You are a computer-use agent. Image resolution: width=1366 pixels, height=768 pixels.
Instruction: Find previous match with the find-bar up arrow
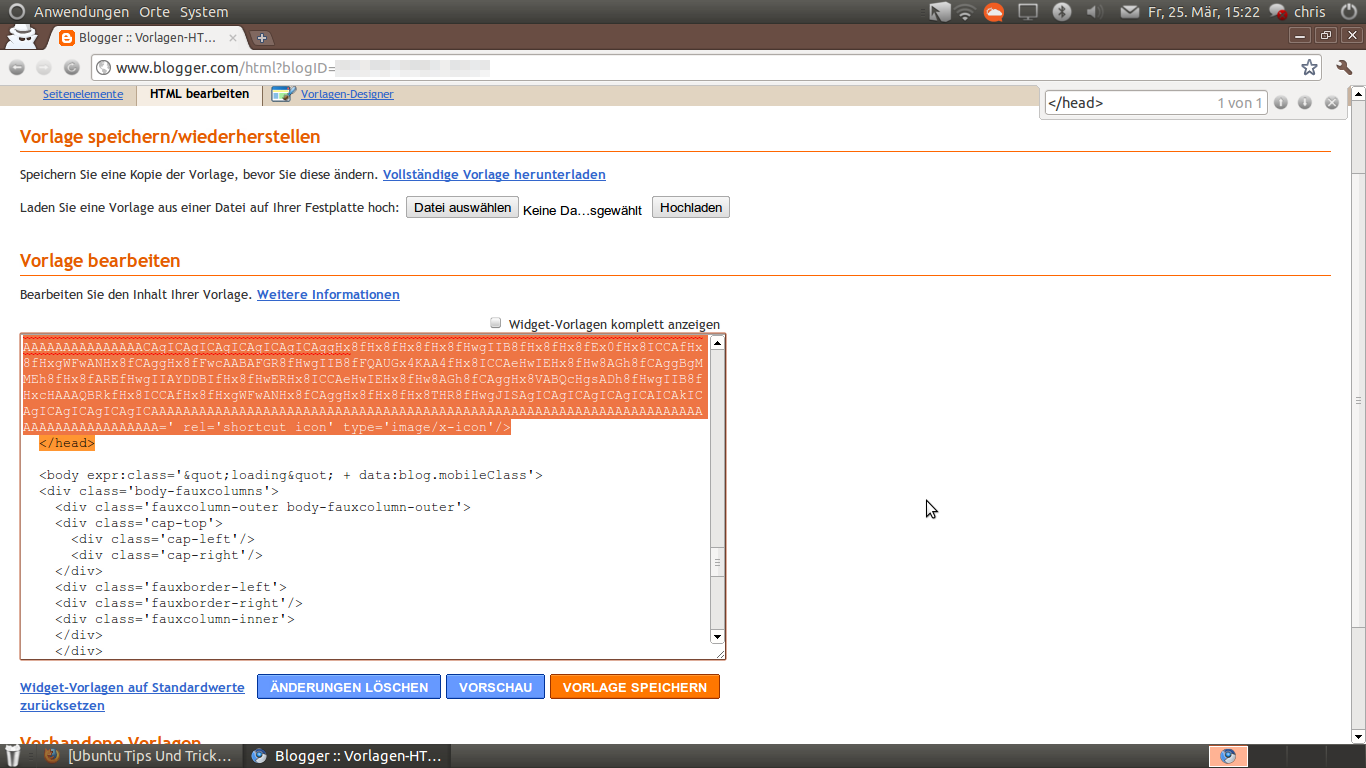1281,102
